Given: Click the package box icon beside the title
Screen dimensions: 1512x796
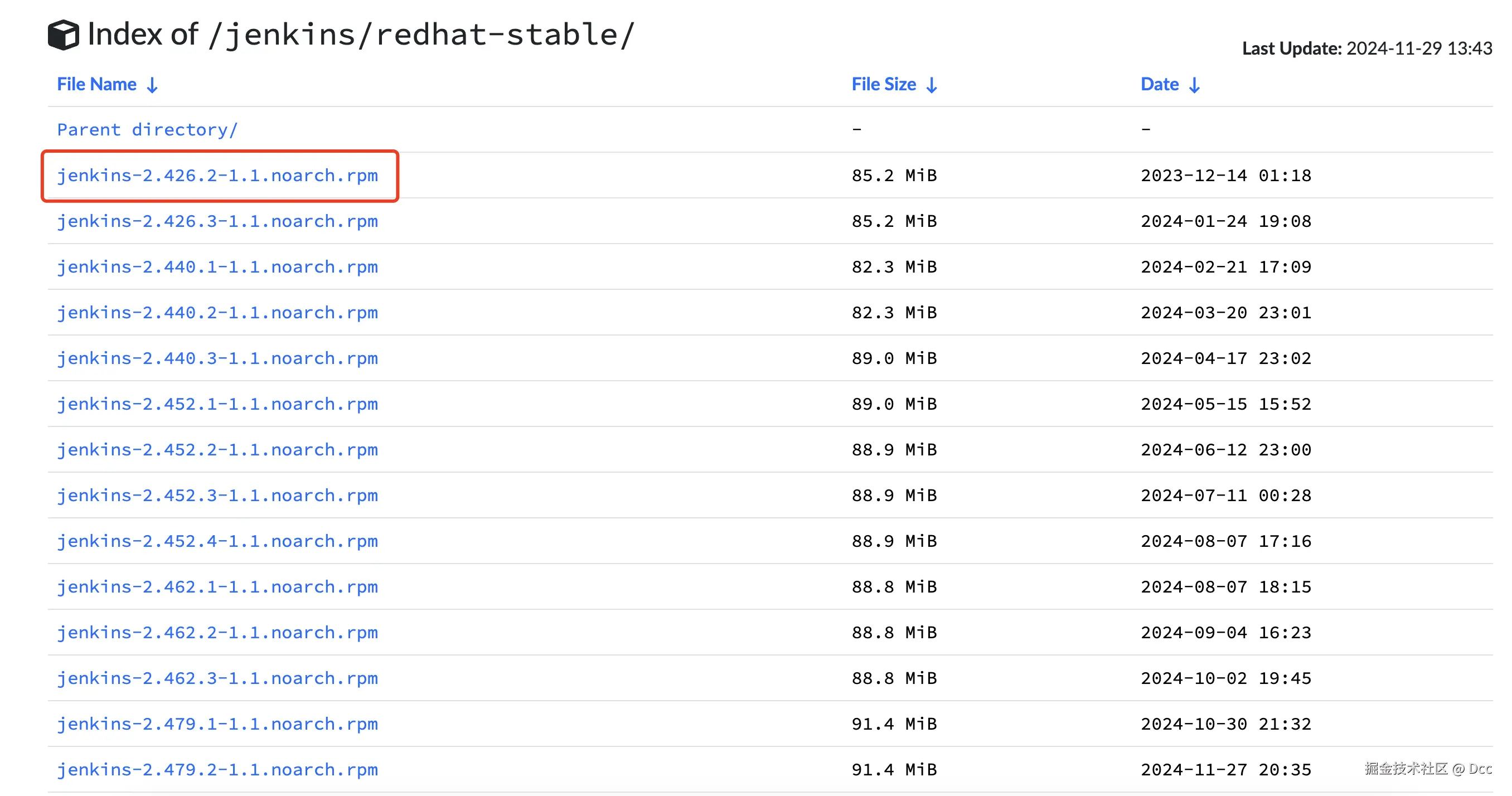Looking at the screenshot, I should (x=63, y=35).
